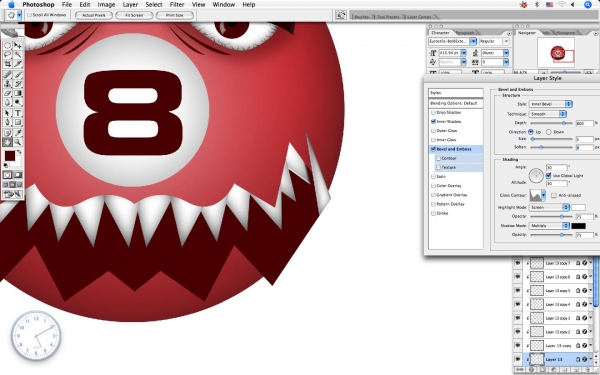Select the Move tool

(18, 45)
